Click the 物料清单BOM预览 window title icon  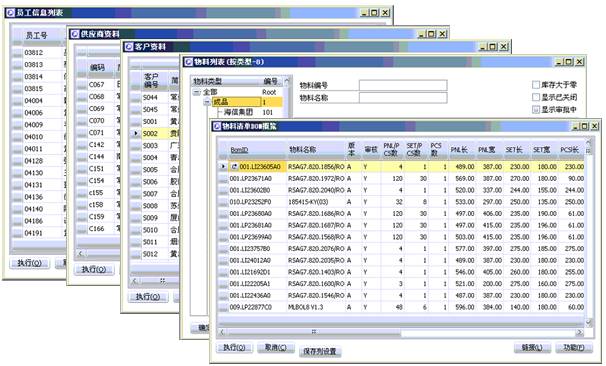(217, 126)
